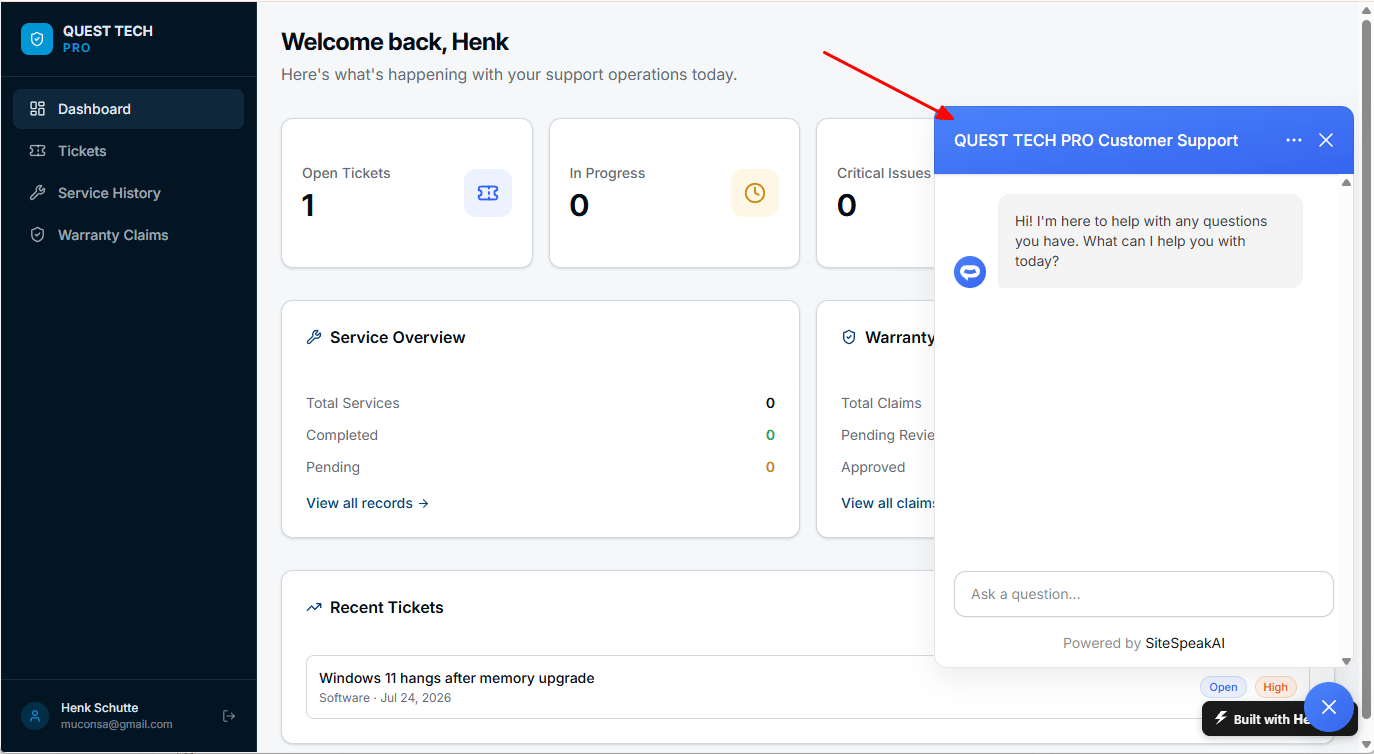Click the Quest Tech Pro shield logo

[37, 39]
